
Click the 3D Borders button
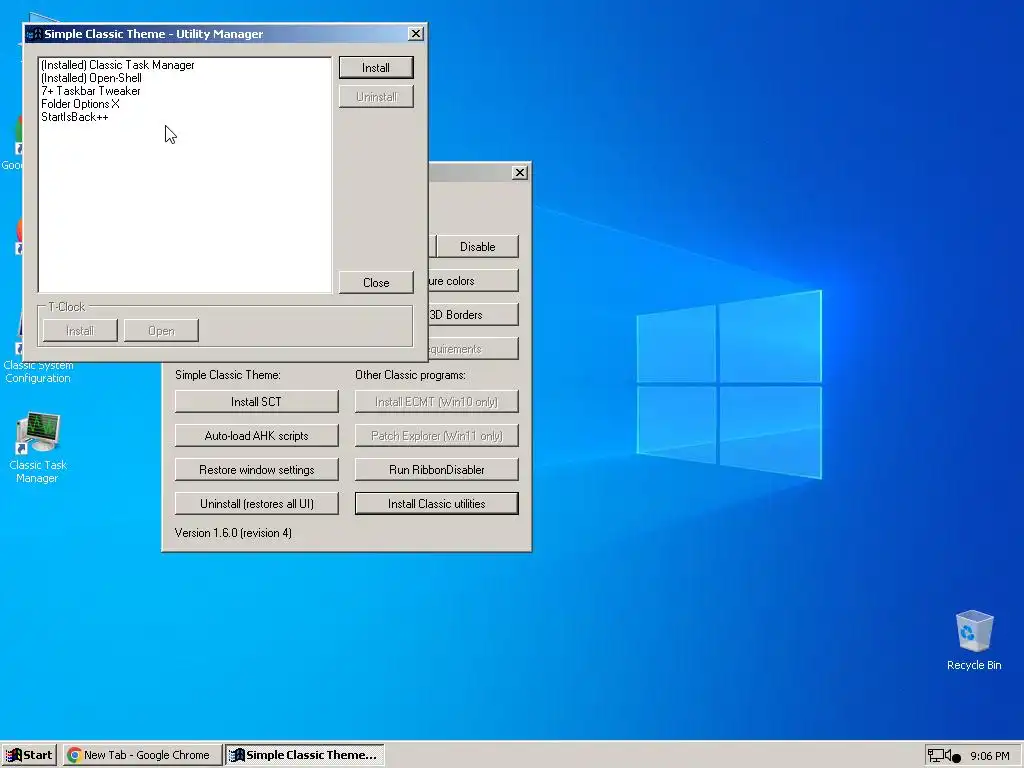[x=473, y=315]
